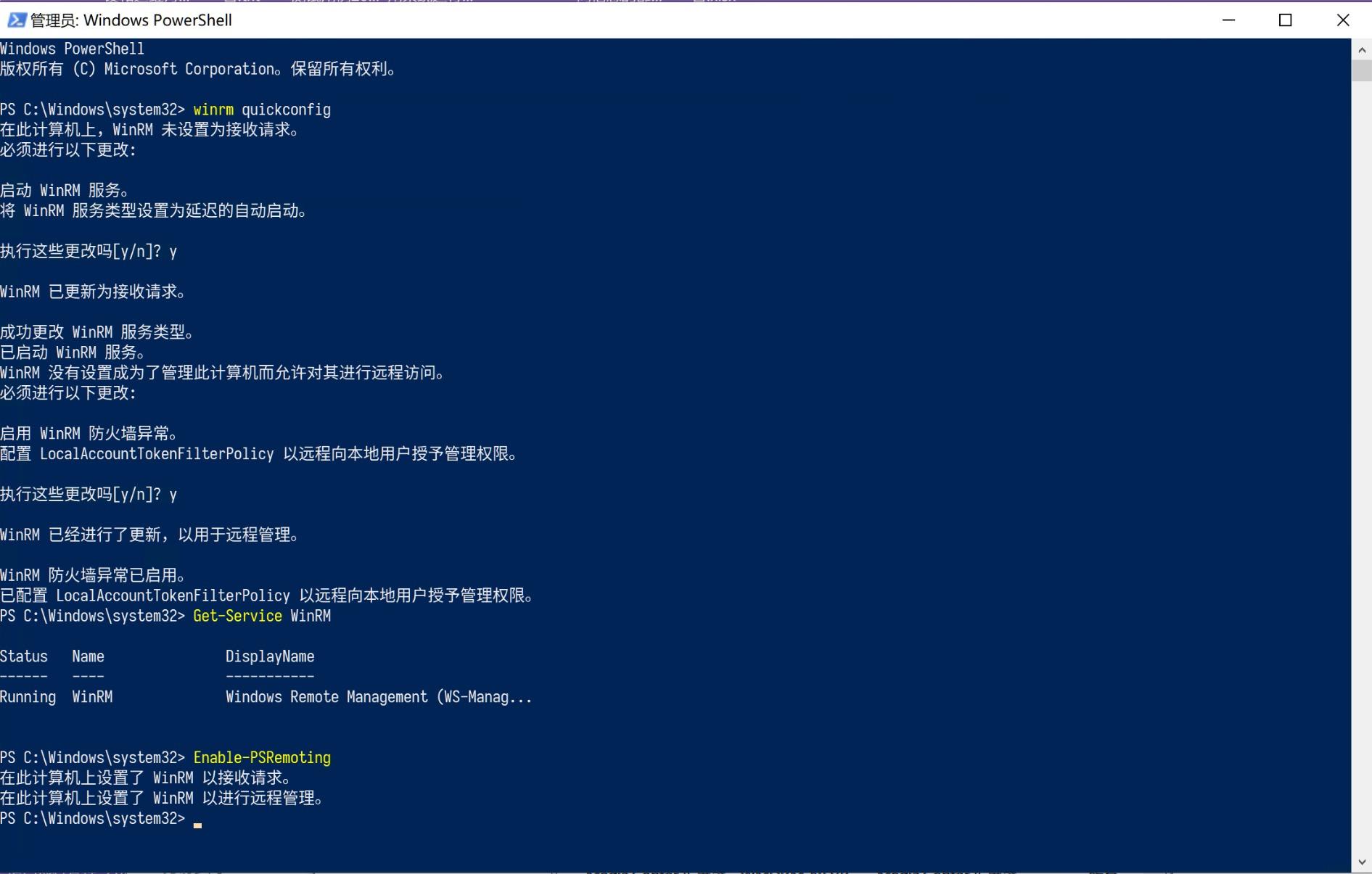Click the copyright line "版权所有 (C) Microsoft Corporation"
This screenshot has height=874, width=1372.
[x=136, y=69]
